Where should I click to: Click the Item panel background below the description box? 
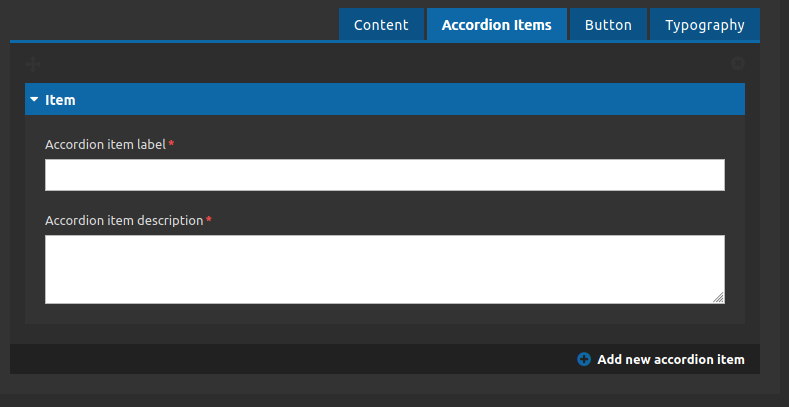tap(384, 313)
